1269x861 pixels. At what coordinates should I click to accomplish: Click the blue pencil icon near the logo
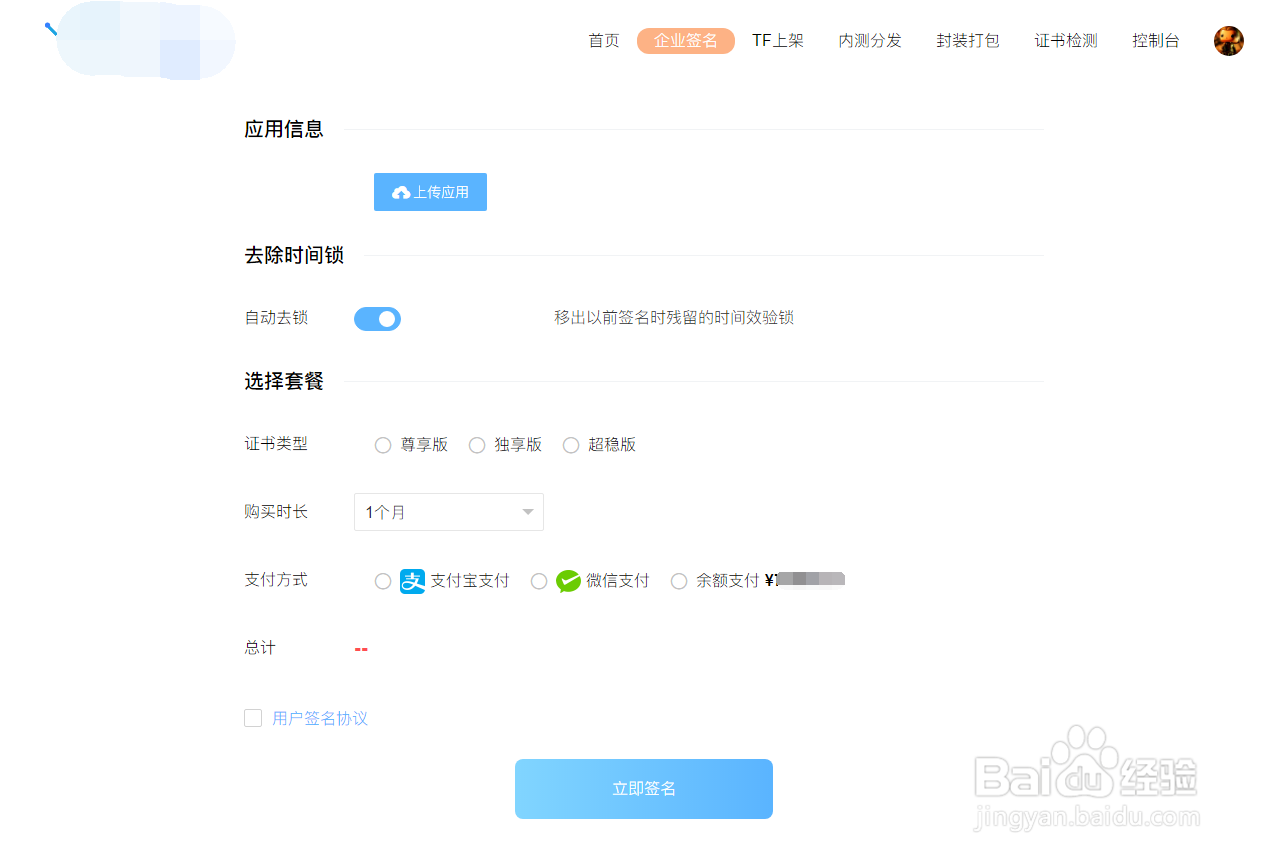[48, 29]
